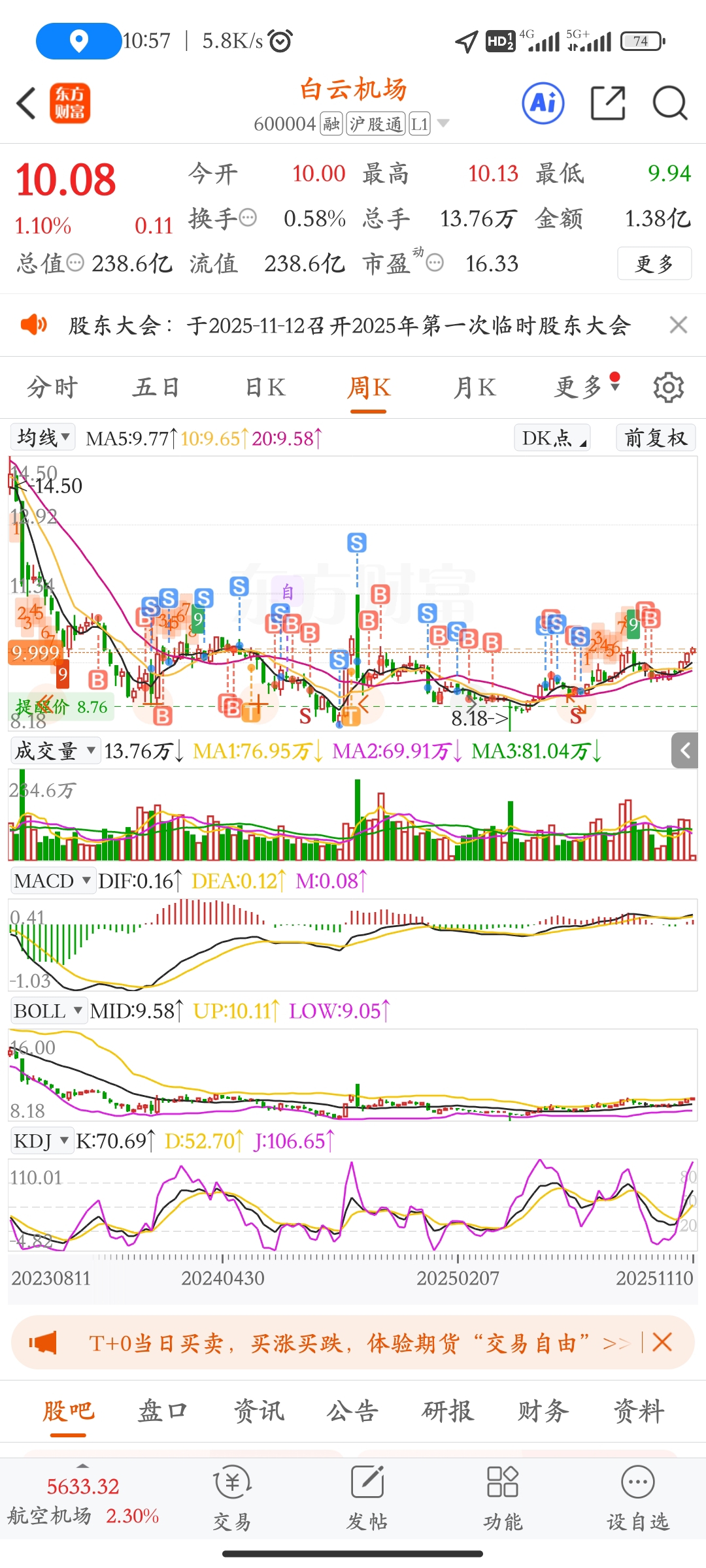
Task: Switch to the 月K chart tab
Action: [475, 387]
